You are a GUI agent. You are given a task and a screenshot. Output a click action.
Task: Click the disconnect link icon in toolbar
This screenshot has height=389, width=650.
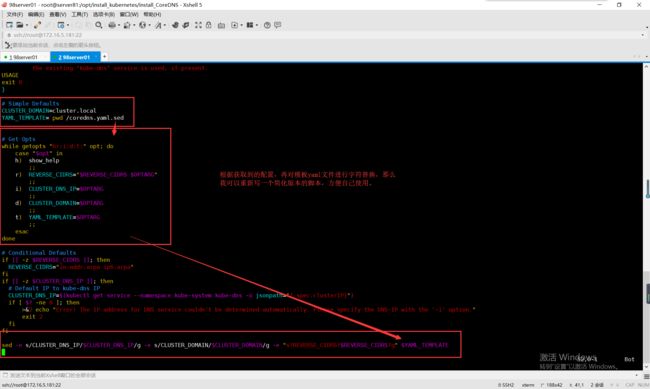point(37,25)
